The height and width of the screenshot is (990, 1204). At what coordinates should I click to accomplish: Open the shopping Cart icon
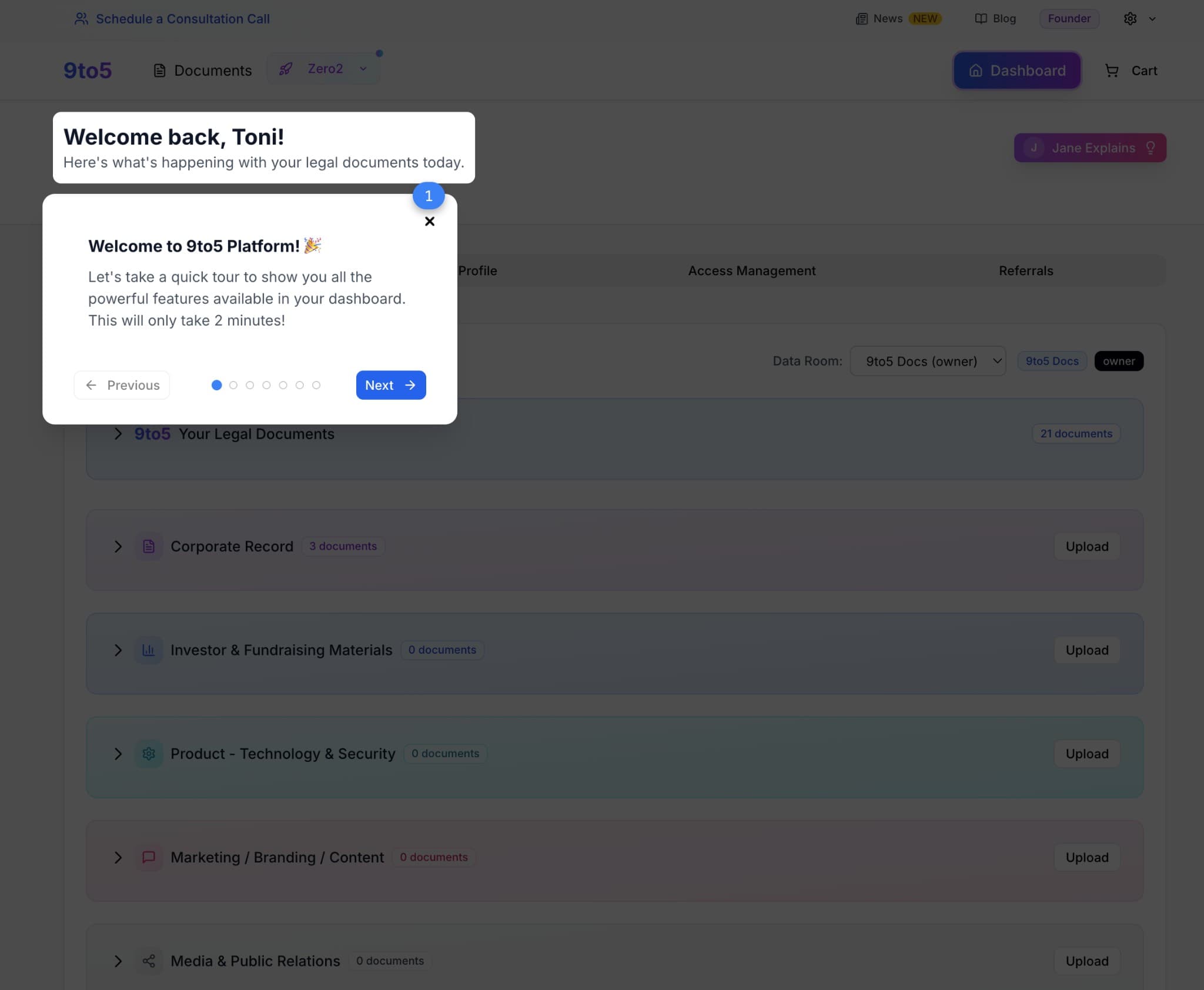[x=1111, y=71]
